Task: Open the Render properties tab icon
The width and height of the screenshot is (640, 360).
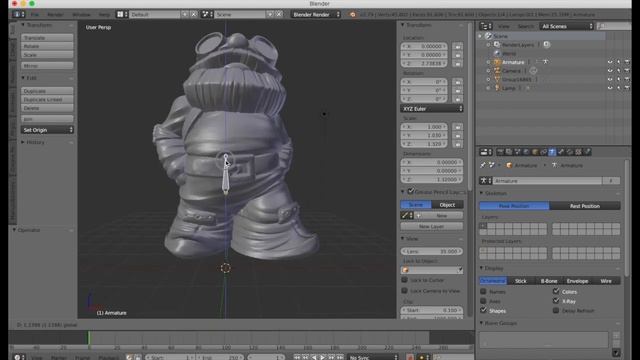Action: (500, 152)
